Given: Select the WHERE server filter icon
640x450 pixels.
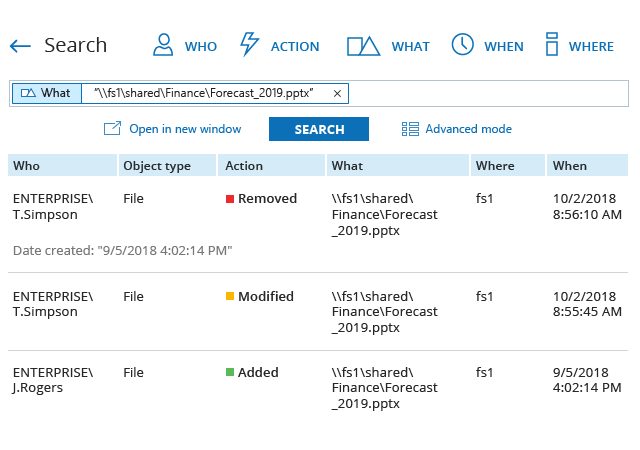Looking at the screenshot, I should [x=551, y=45].
